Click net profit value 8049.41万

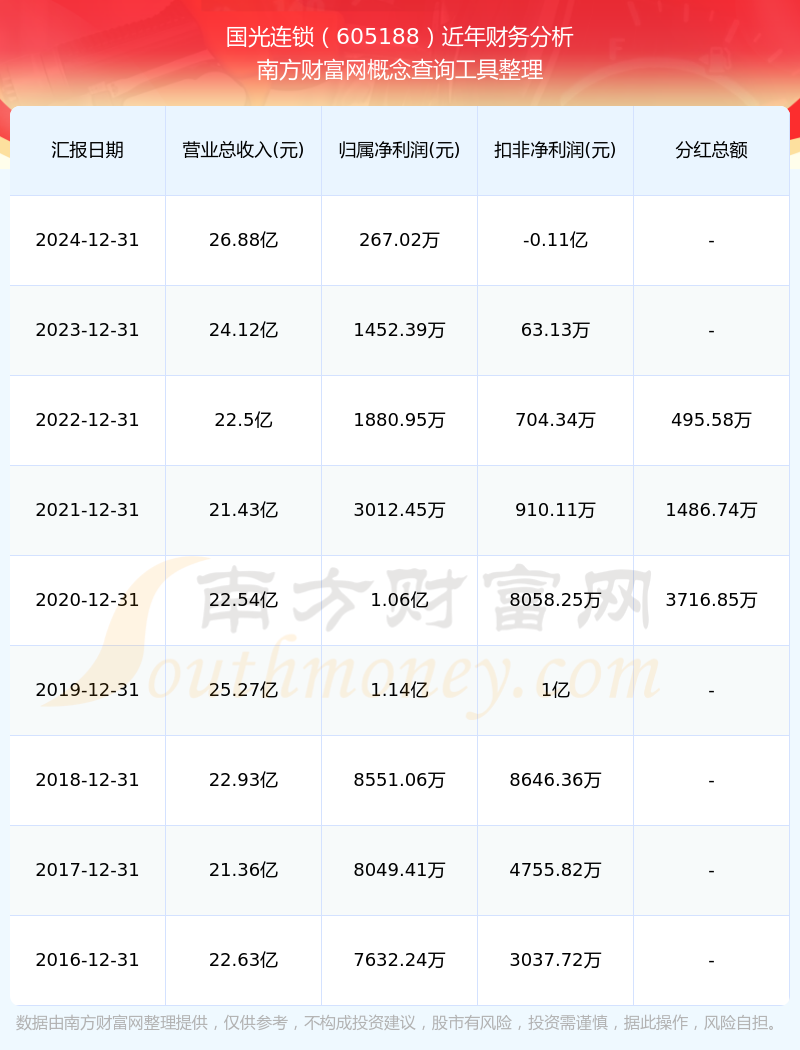pyautogui.click(x=400, y=870)
